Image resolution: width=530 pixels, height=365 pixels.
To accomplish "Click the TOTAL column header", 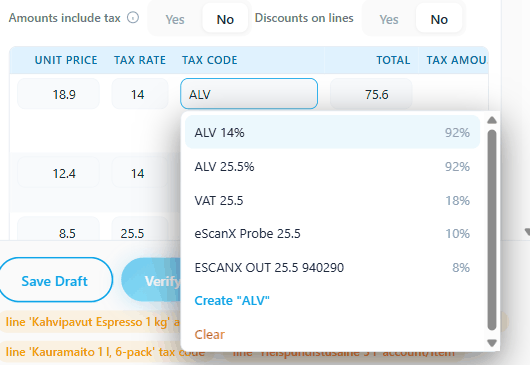I will [x=393, y=60].
